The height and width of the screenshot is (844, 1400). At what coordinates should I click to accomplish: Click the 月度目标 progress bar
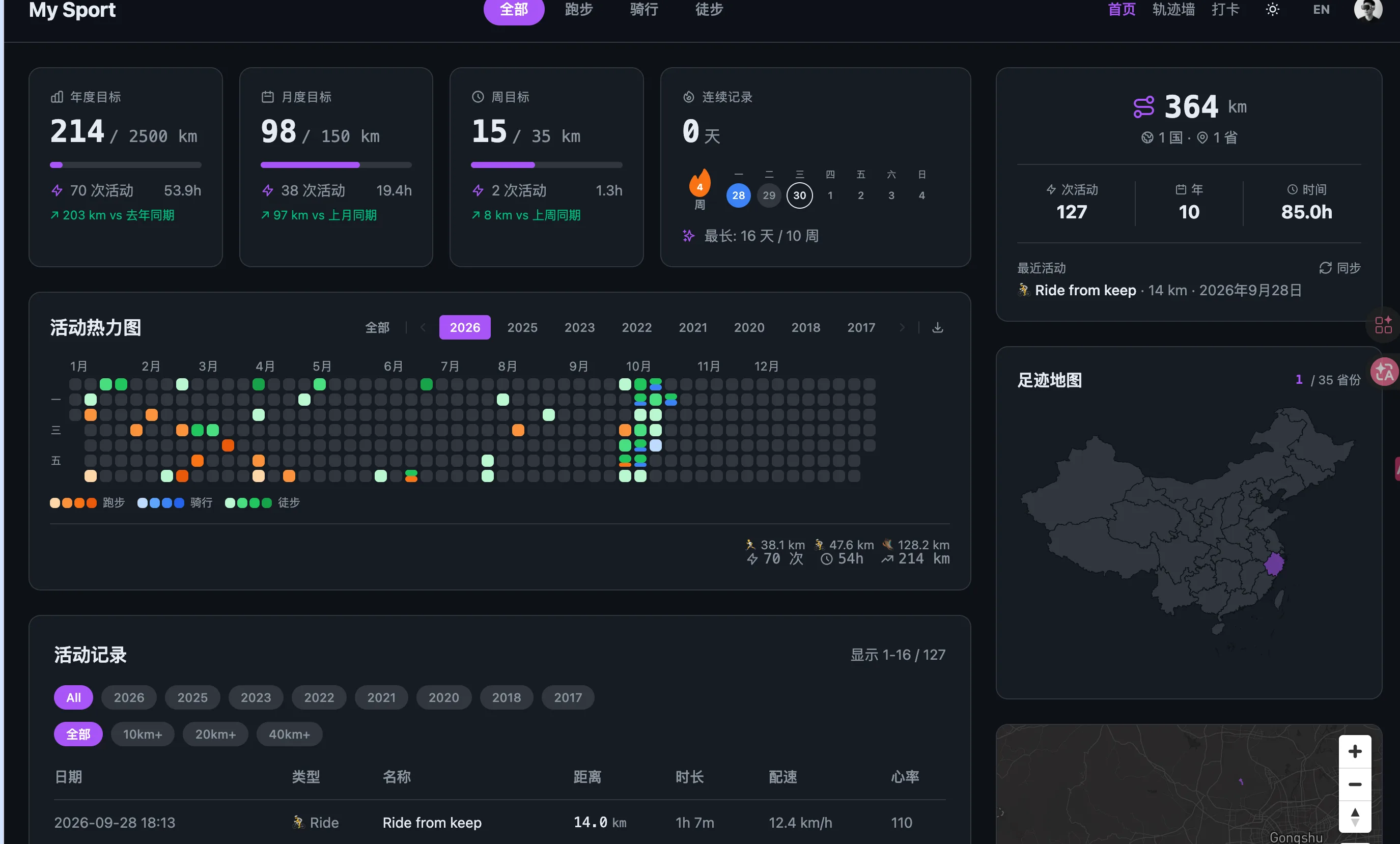(x=337, y=165)
